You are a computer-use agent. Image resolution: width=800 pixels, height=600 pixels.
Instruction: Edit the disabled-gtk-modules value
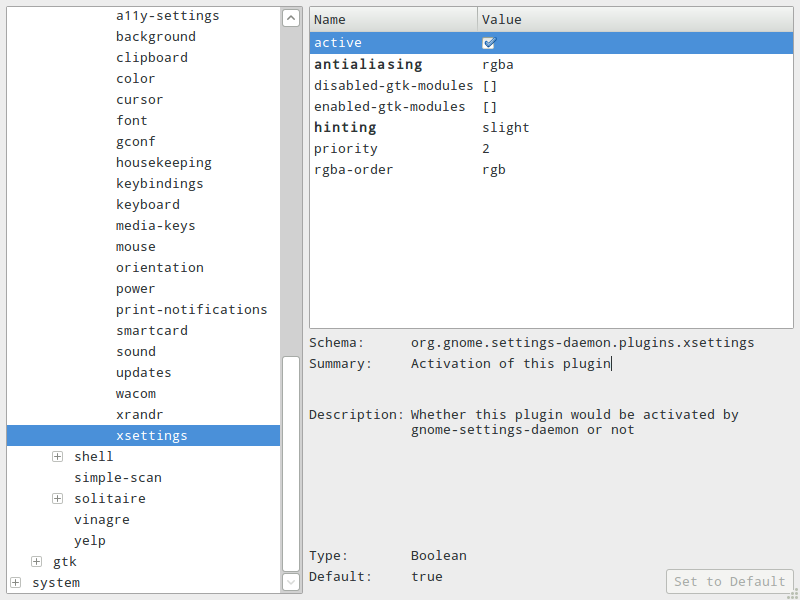489,86
